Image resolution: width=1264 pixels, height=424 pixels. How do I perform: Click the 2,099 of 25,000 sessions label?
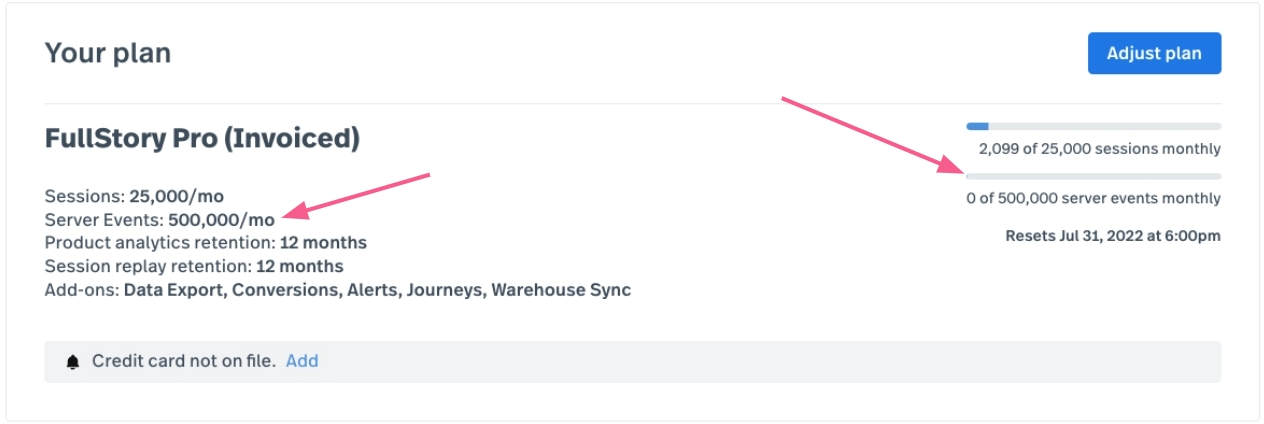1100,149
